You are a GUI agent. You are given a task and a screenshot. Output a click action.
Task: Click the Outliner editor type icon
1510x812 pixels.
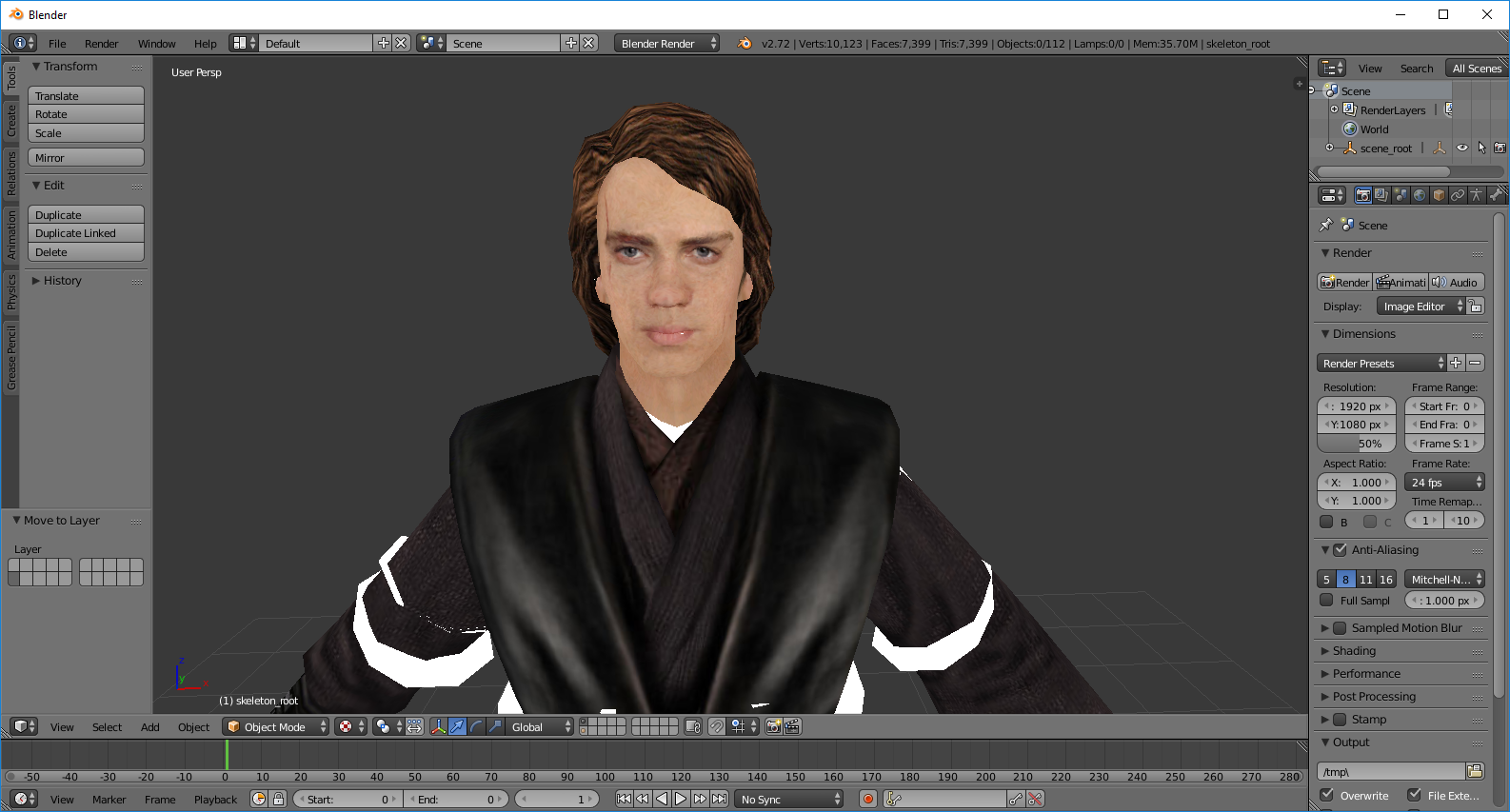coord(1332,68)
